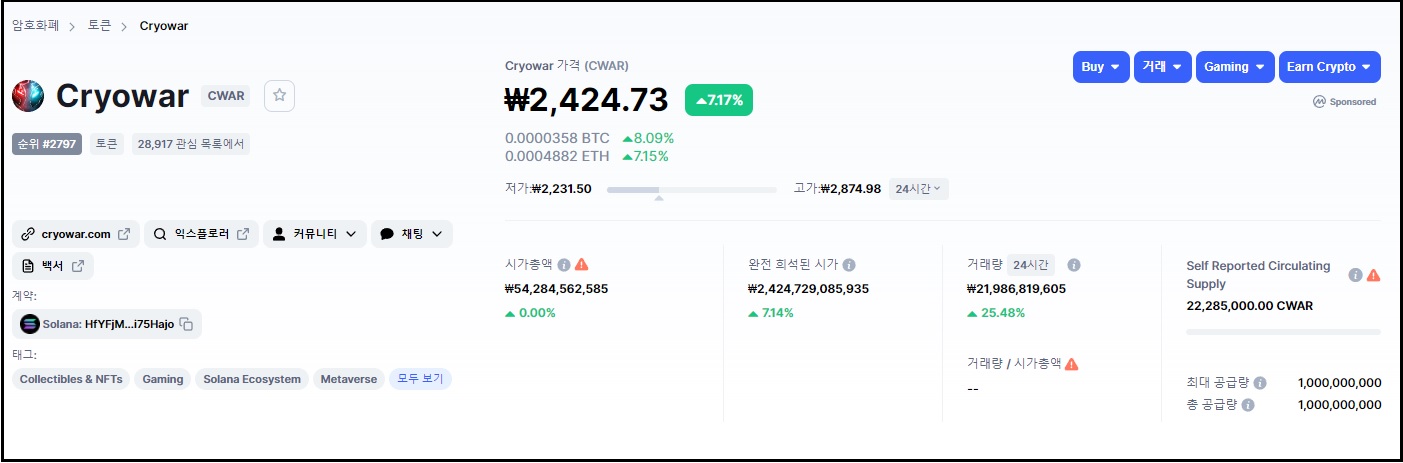1403x463 pixels.
Task: Click info icon beside 거래량 24시간
Action: (x=1074, y=265)
